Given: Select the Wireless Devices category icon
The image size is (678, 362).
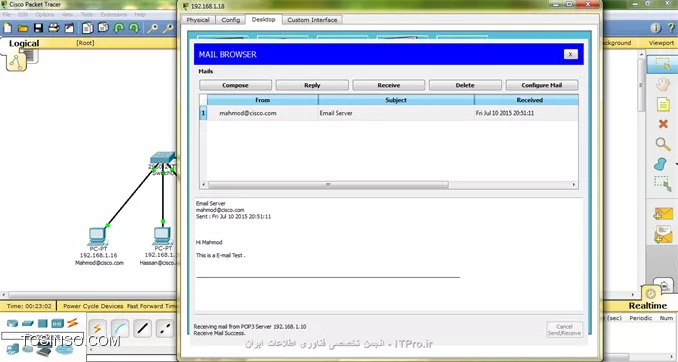Looking at the screenshot, I should pos(57,323).
